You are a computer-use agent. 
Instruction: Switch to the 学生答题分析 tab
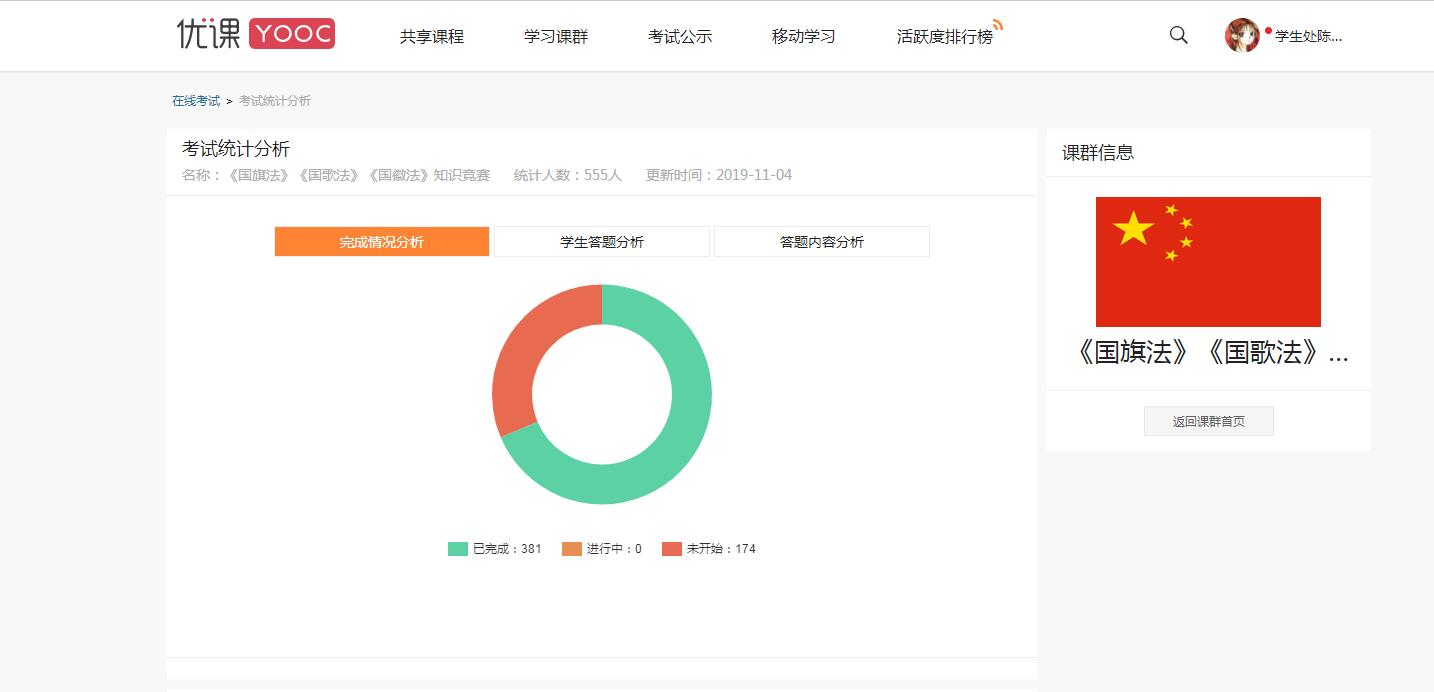[601, 242]
